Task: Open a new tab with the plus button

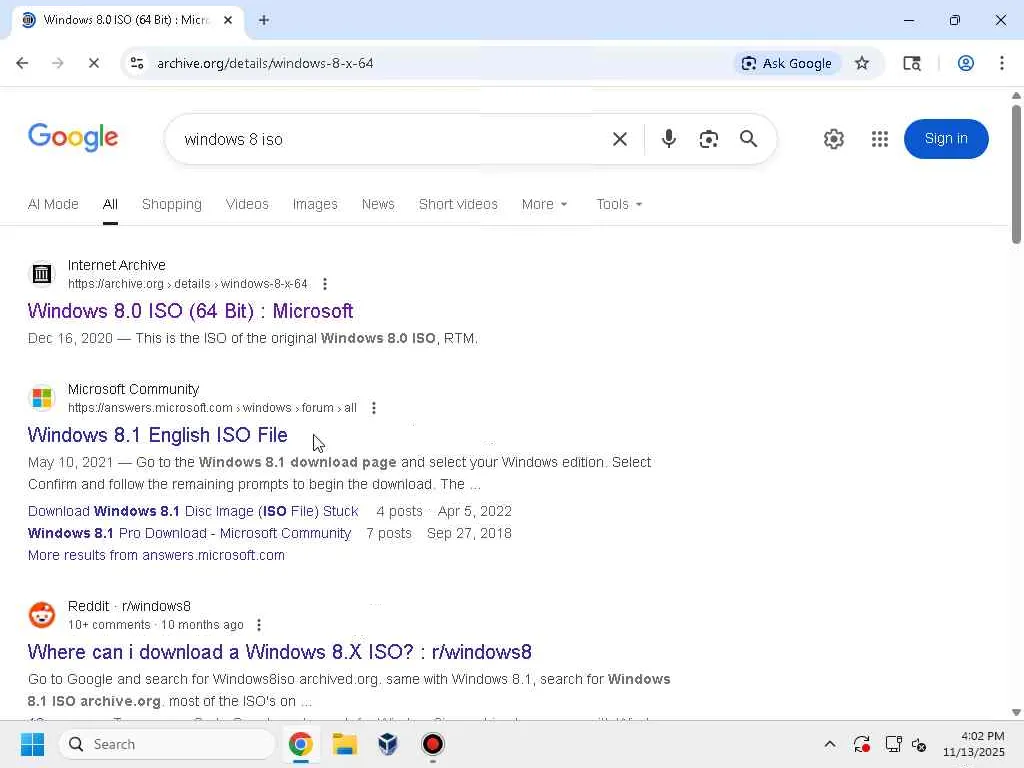Action: (264, 20)
